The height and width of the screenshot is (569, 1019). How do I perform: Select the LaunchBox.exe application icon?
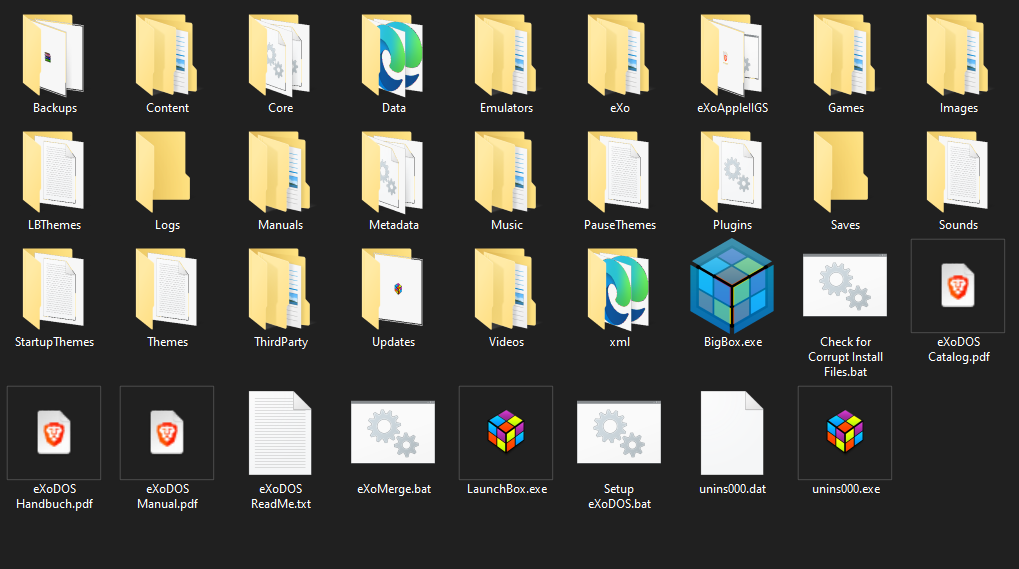point(506,432)
